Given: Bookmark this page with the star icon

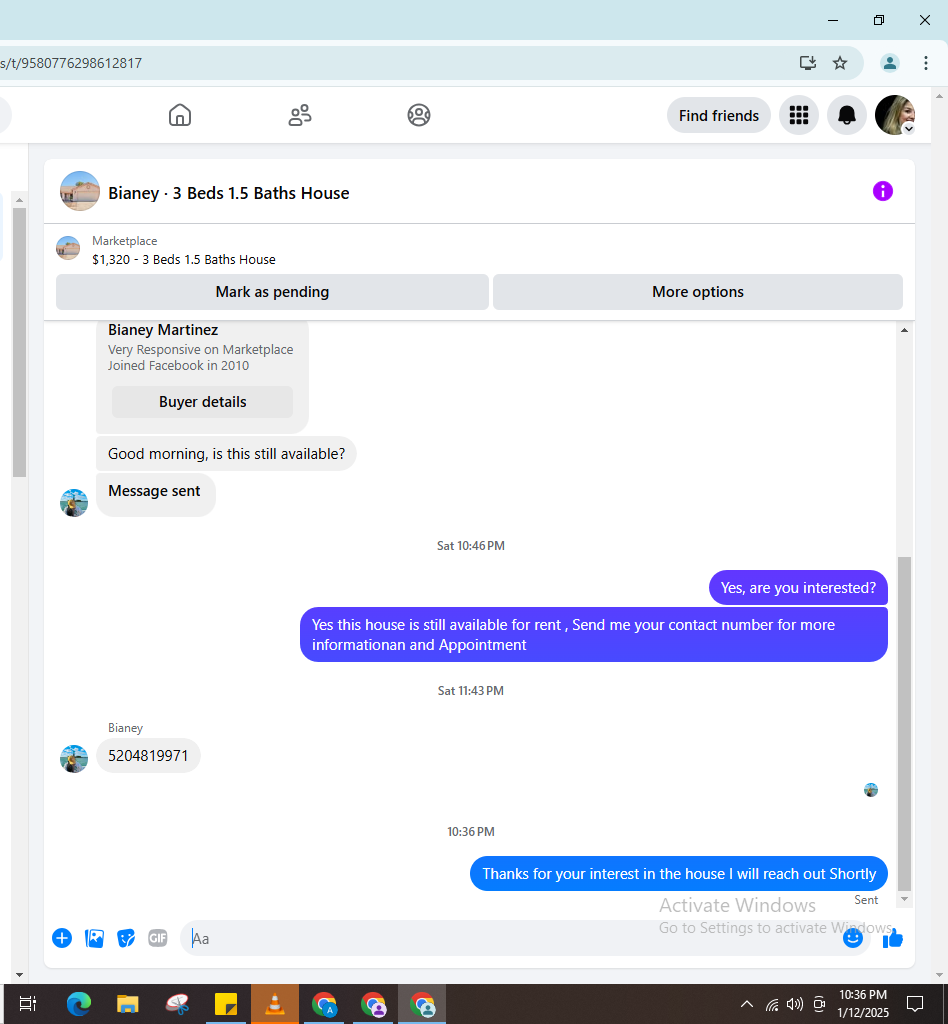Looking at the screenshot, I should point(840,63).
